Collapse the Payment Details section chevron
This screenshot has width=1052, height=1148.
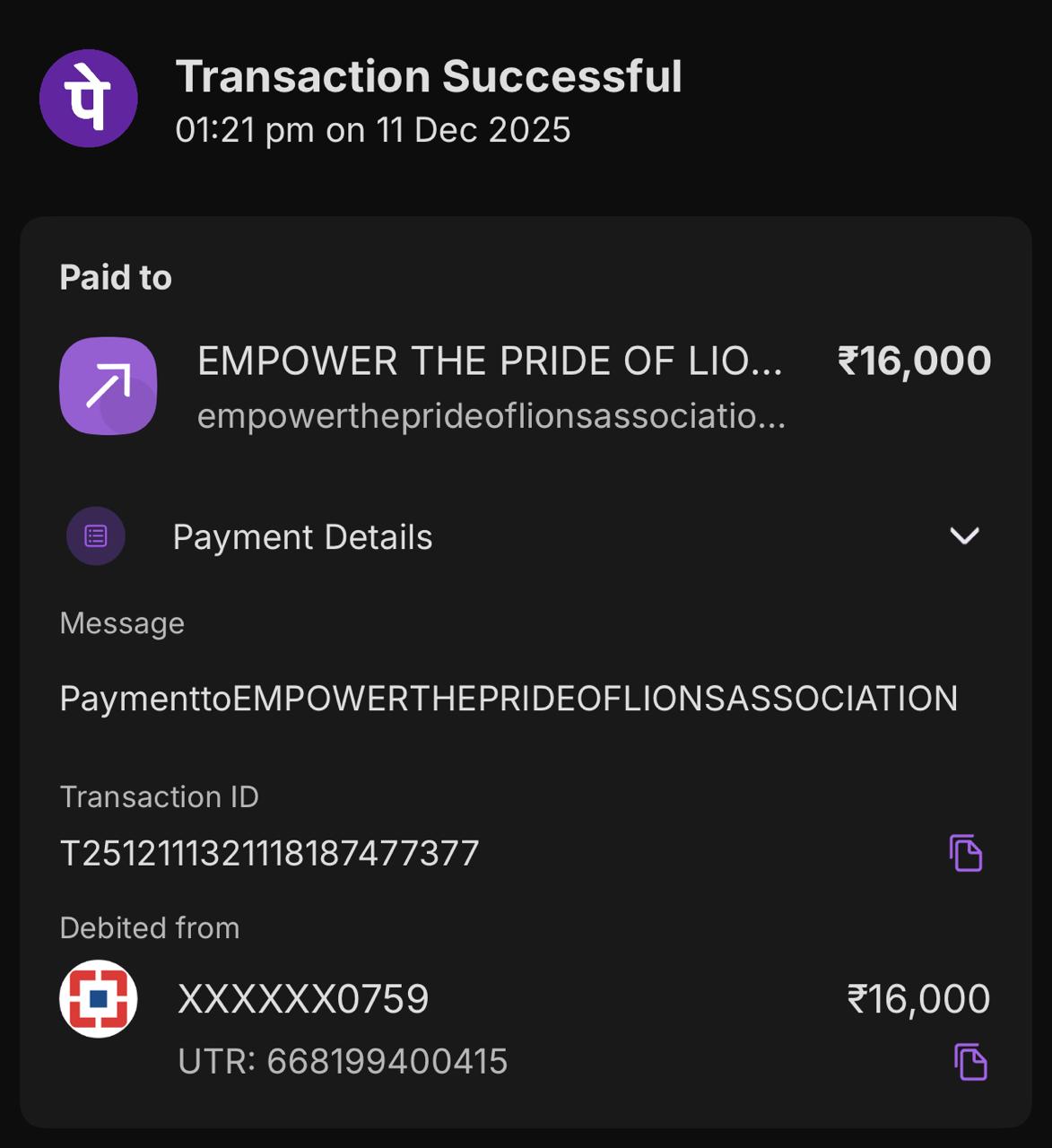point(964,536)
